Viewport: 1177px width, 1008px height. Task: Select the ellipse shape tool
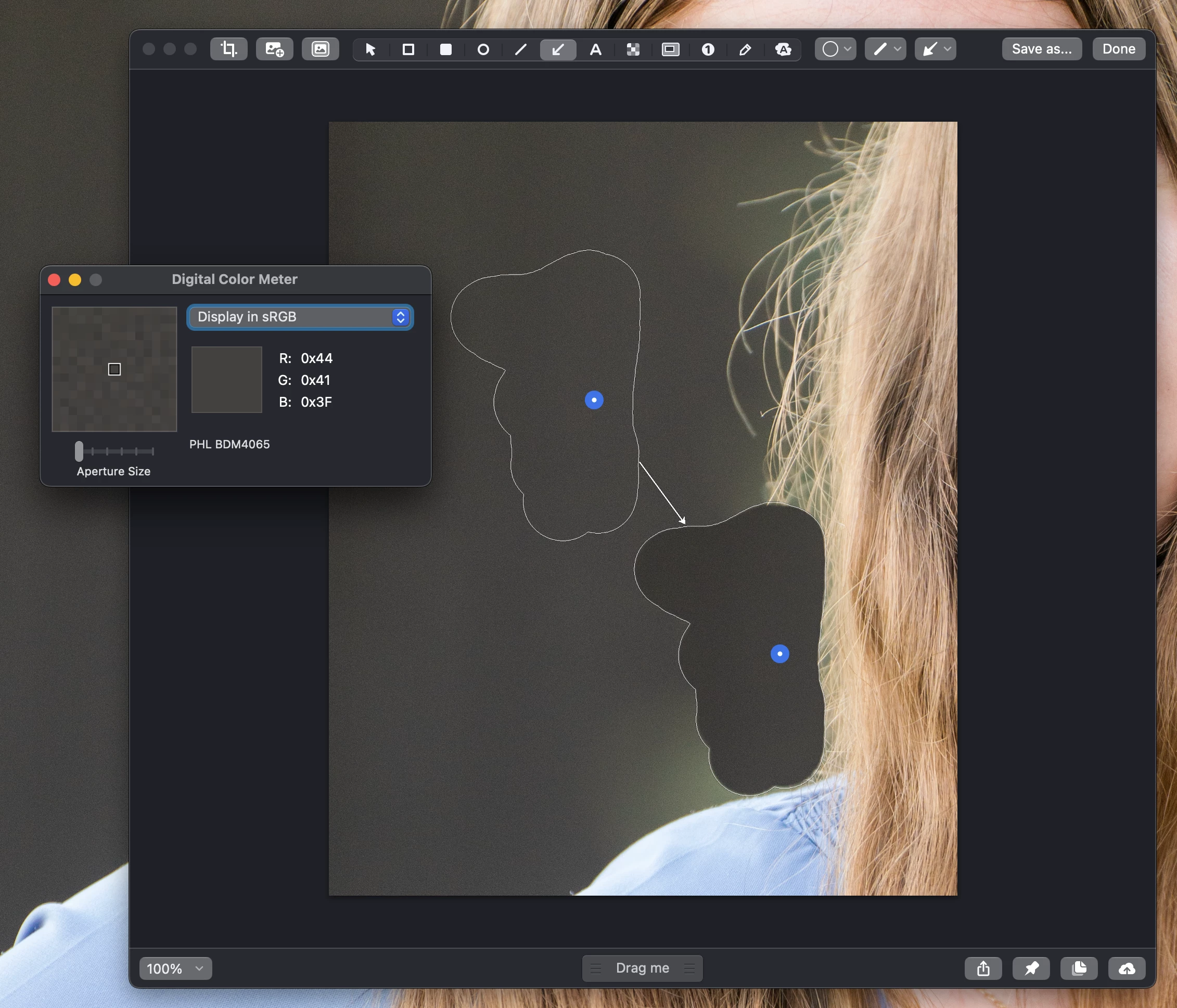(483, 50)
